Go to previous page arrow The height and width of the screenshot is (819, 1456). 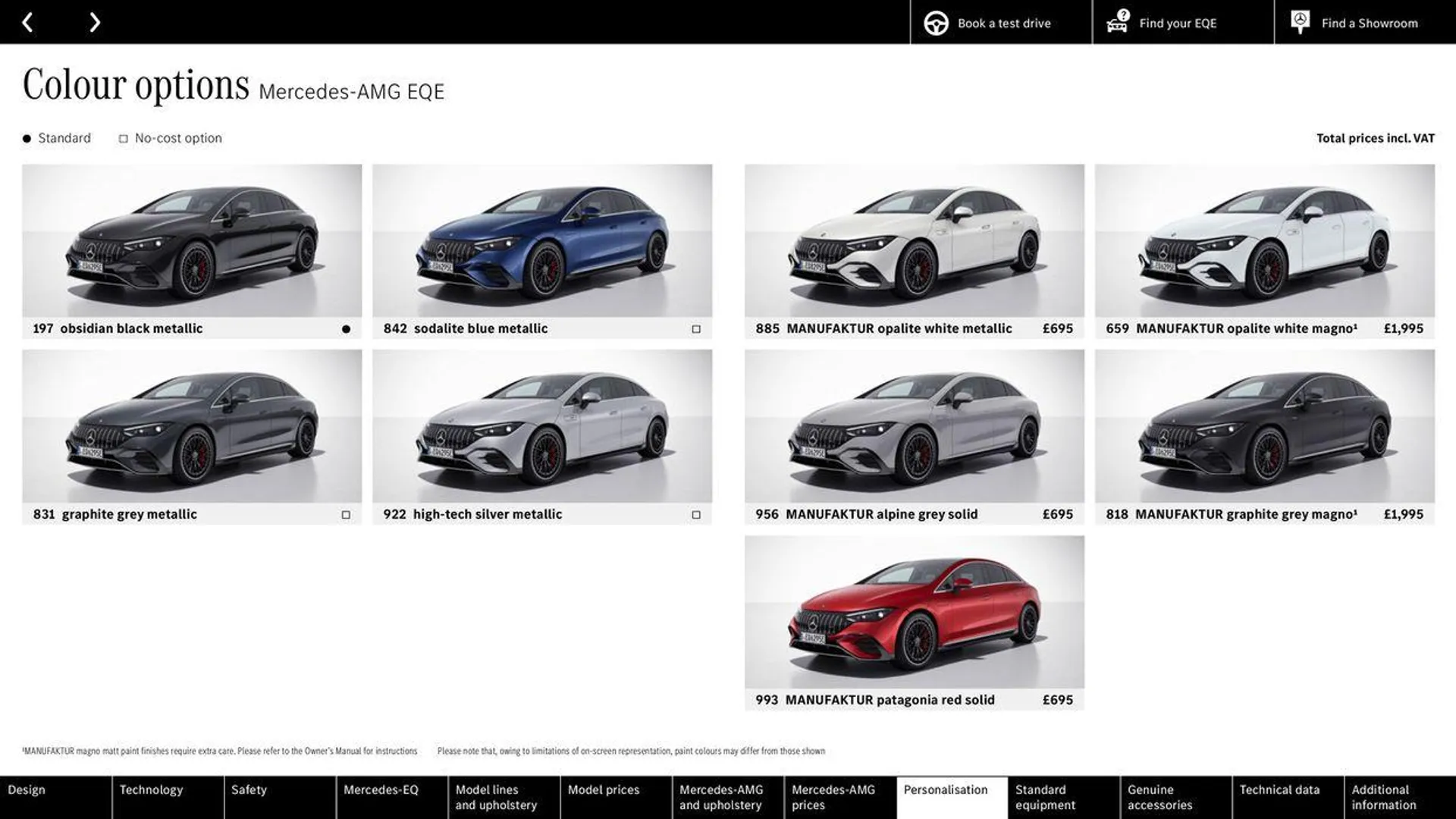coord(27,22)
